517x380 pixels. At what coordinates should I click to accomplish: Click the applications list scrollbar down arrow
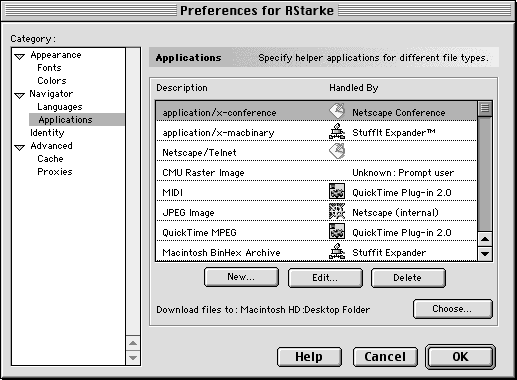point(485,254)
